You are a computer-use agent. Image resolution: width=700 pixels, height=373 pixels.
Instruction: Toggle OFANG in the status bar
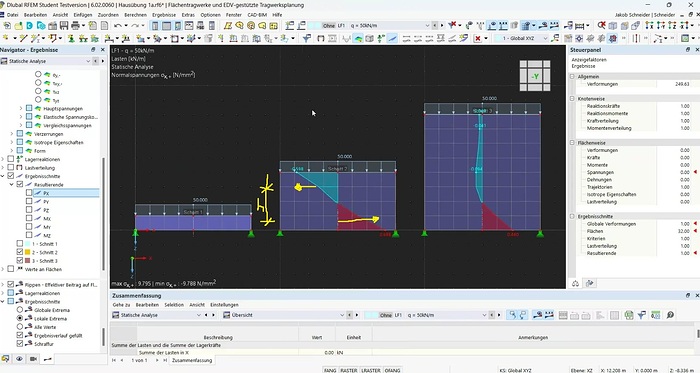click(x=392, y=370)
